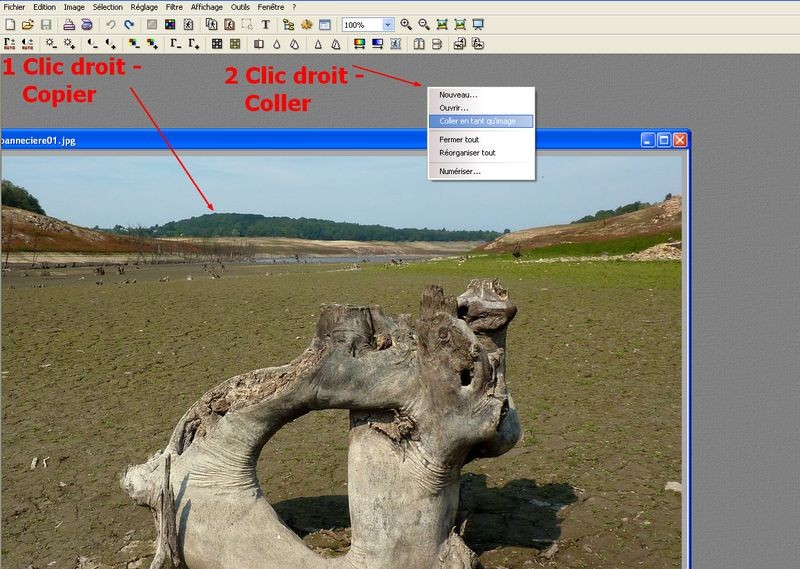Click the Open file folder icon

tap(27, 24)
